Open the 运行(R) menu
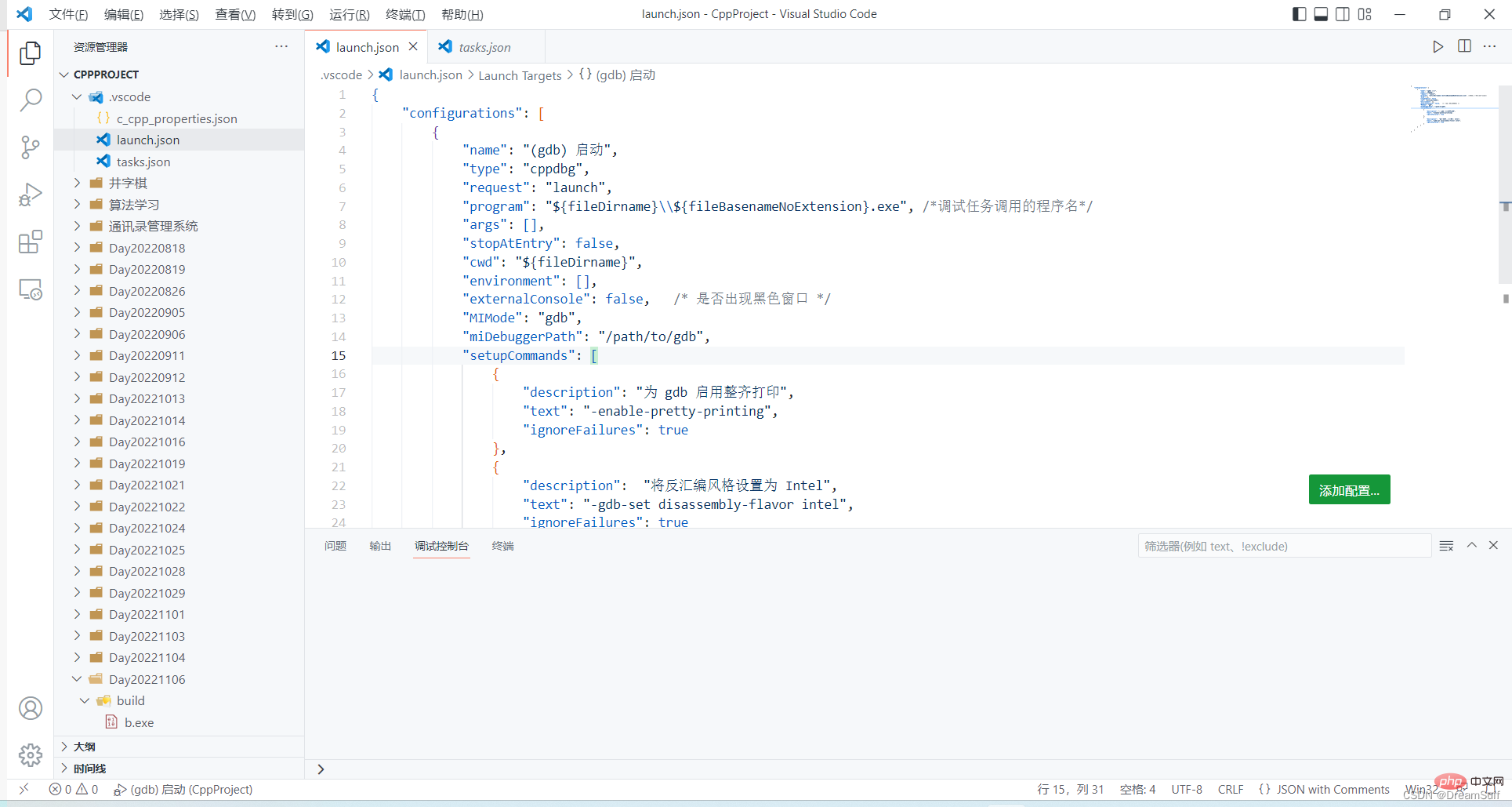Screen dimensions: 1512x807 pyautogui.click(x=349, y=14)
